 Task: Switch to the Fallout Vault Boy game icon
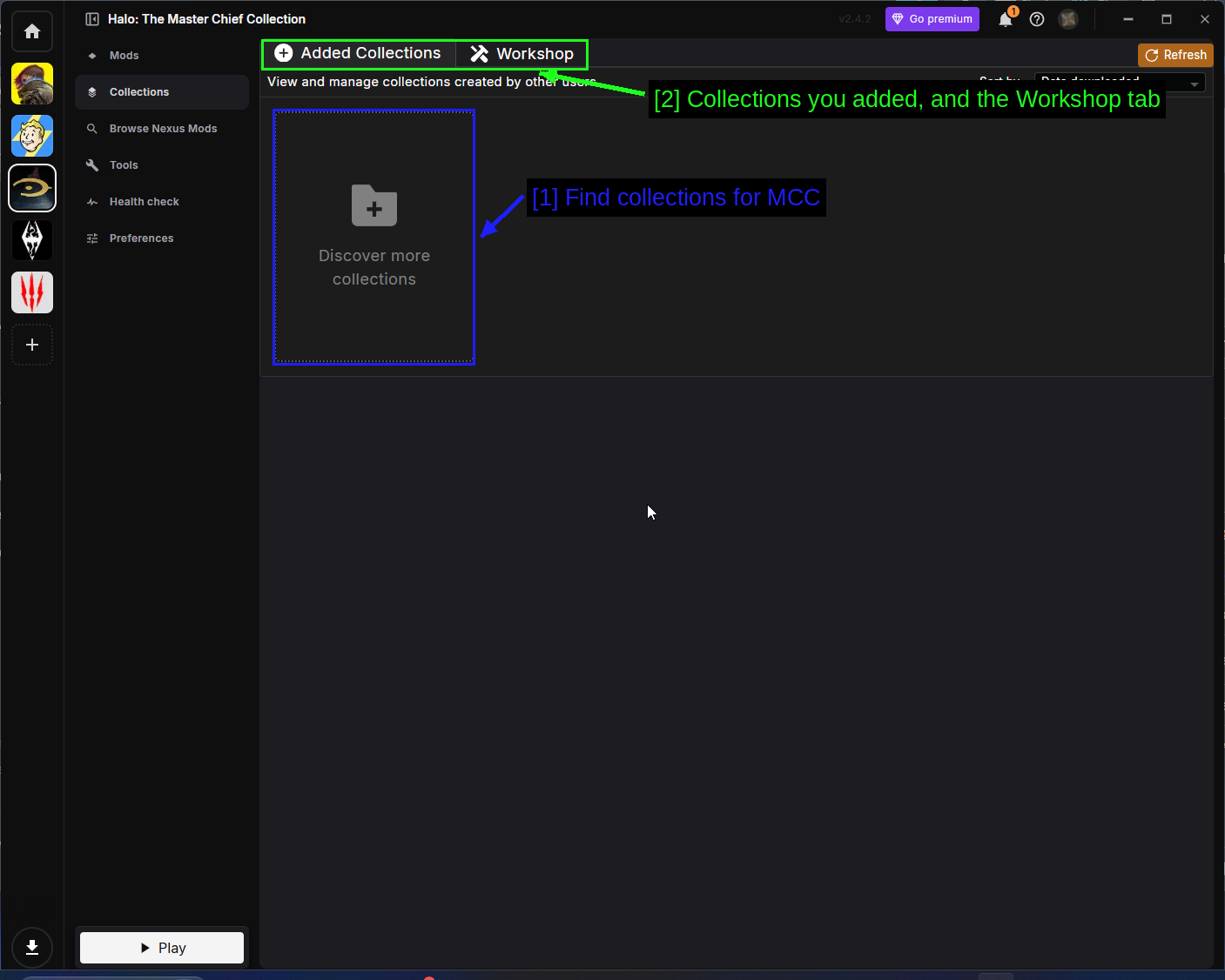32,136
